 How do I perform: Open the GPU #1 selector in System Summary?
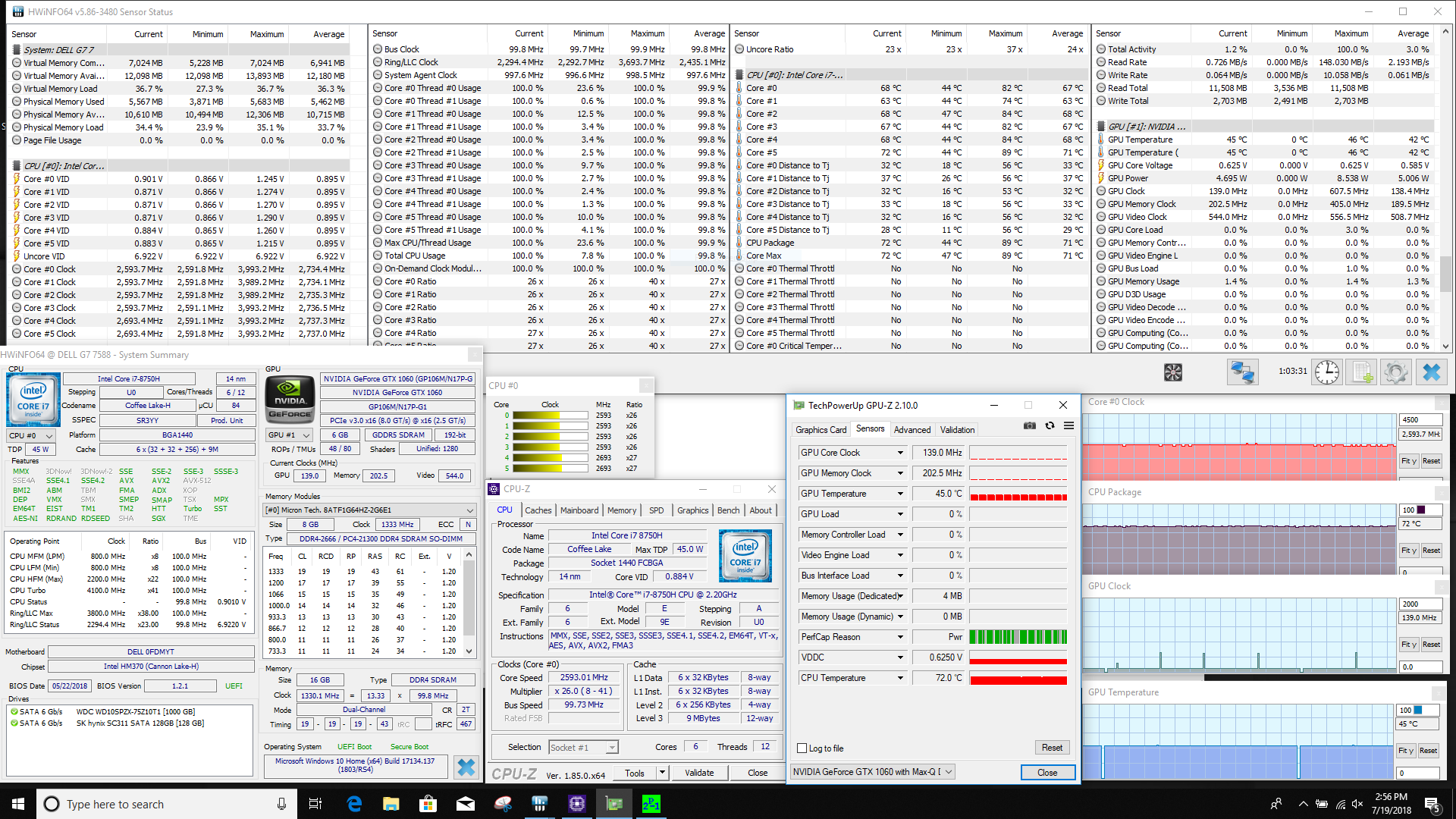290,435
